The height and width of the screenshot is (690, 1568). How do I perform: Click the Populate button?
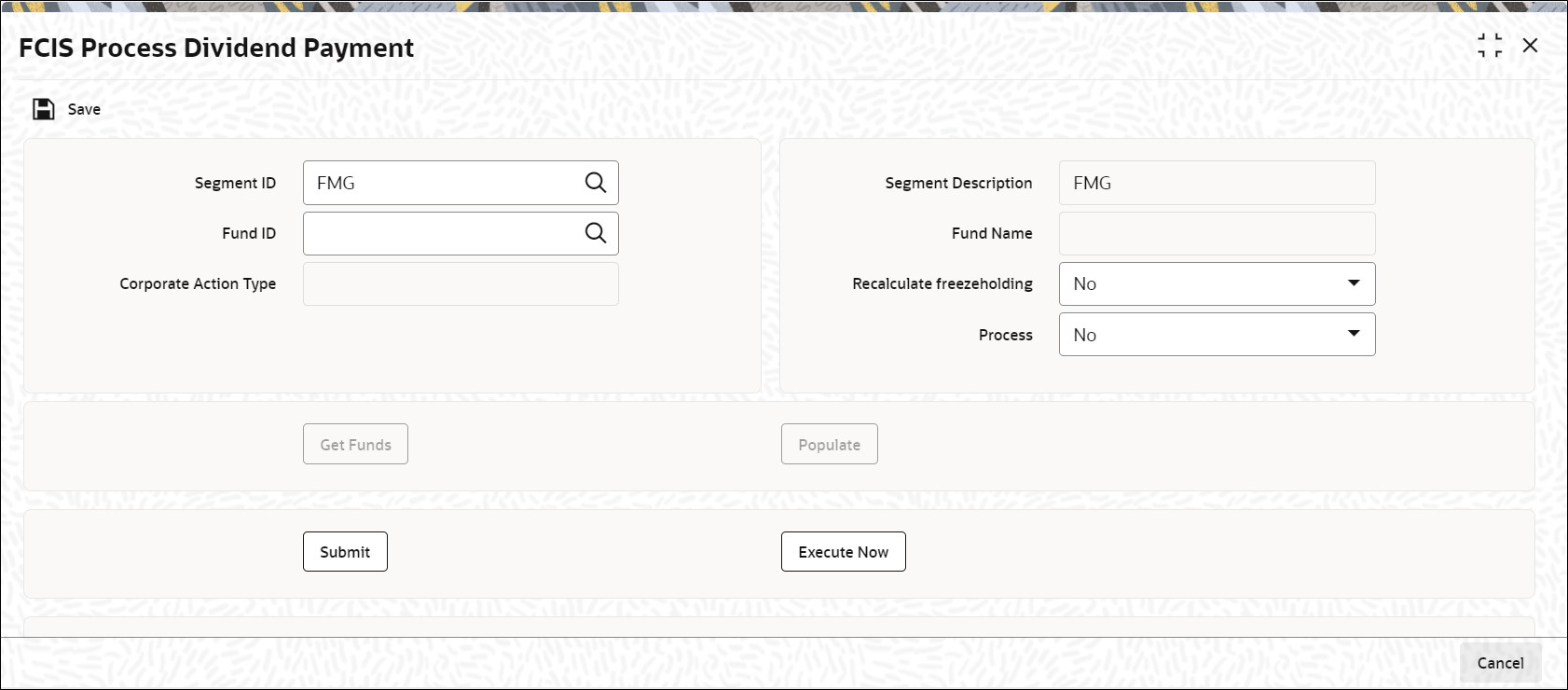(829, 445)
